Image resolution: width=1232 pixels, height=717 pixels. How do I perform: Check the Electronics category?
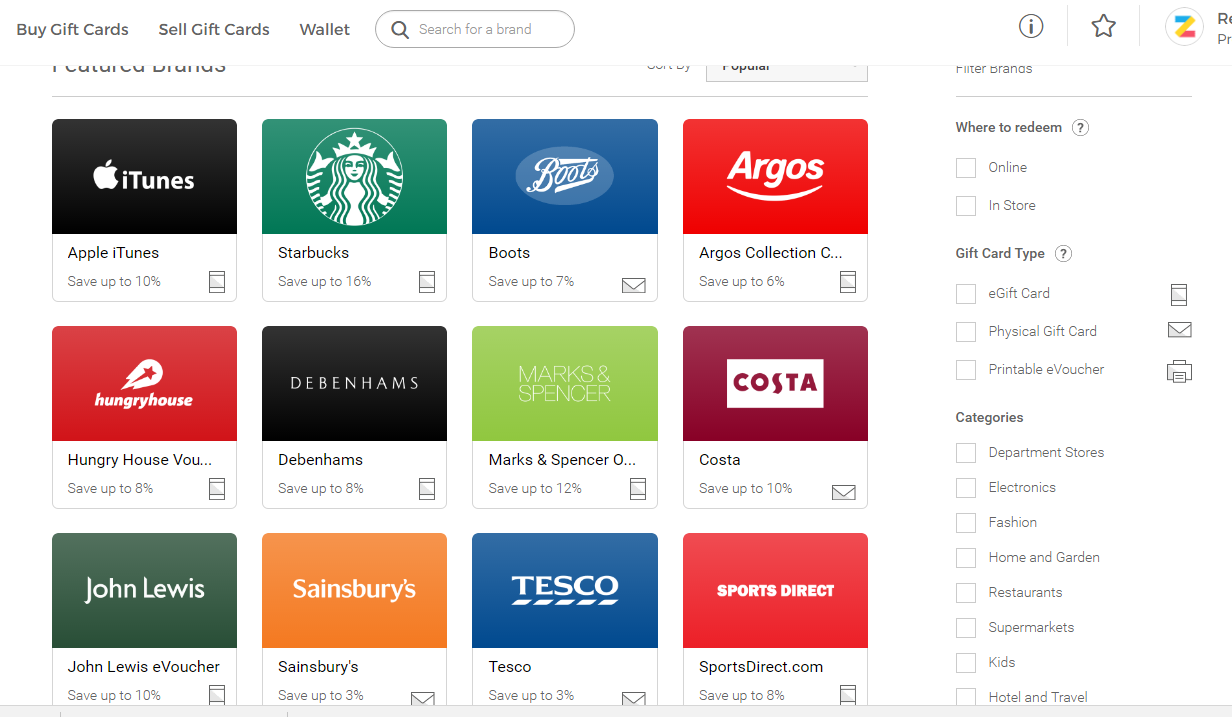(x=966, y=488)
